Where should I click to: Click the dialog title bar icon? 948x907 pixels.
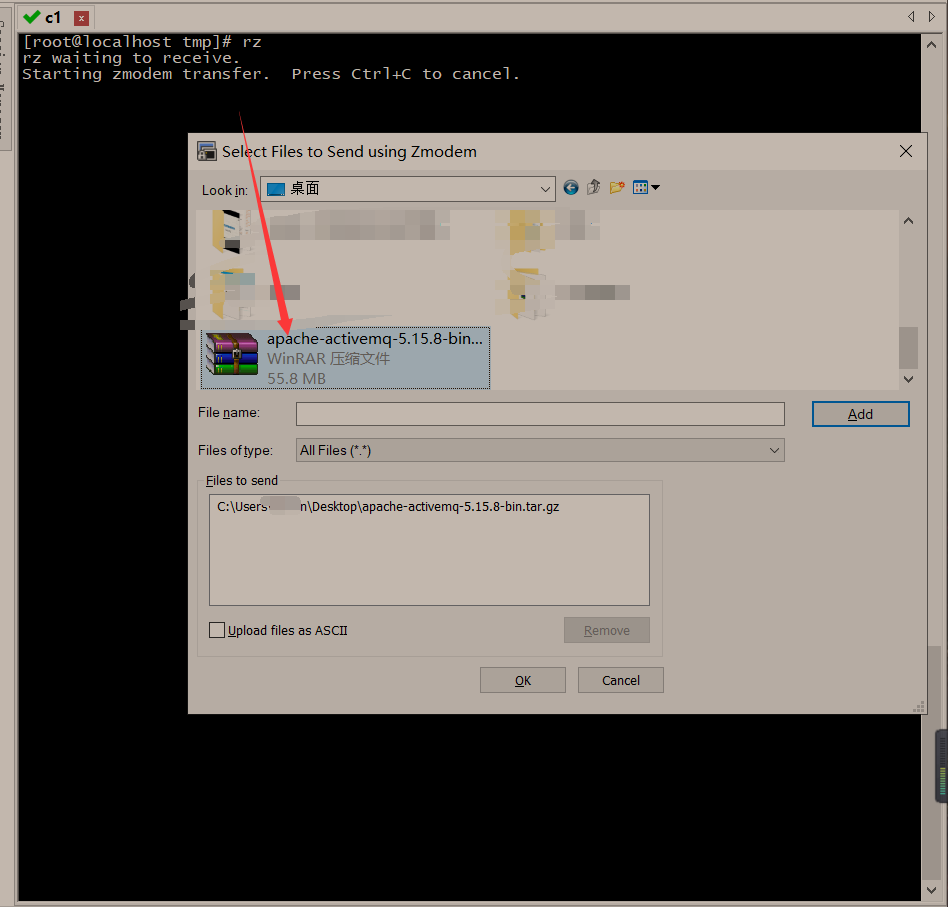click(x=207, y=151)
